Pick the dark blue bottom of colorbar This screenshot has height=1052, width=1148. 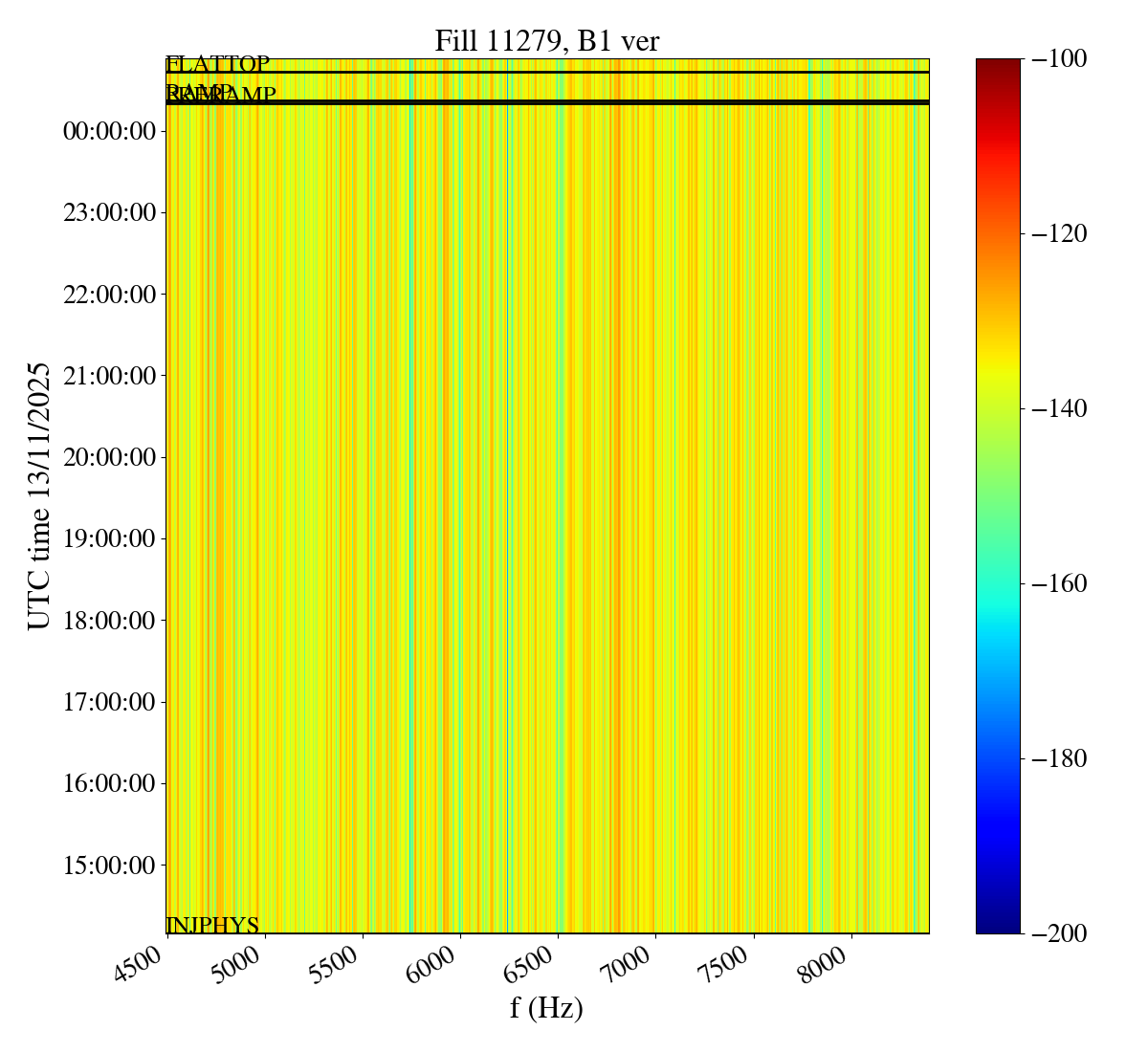(x=998, y=926)
